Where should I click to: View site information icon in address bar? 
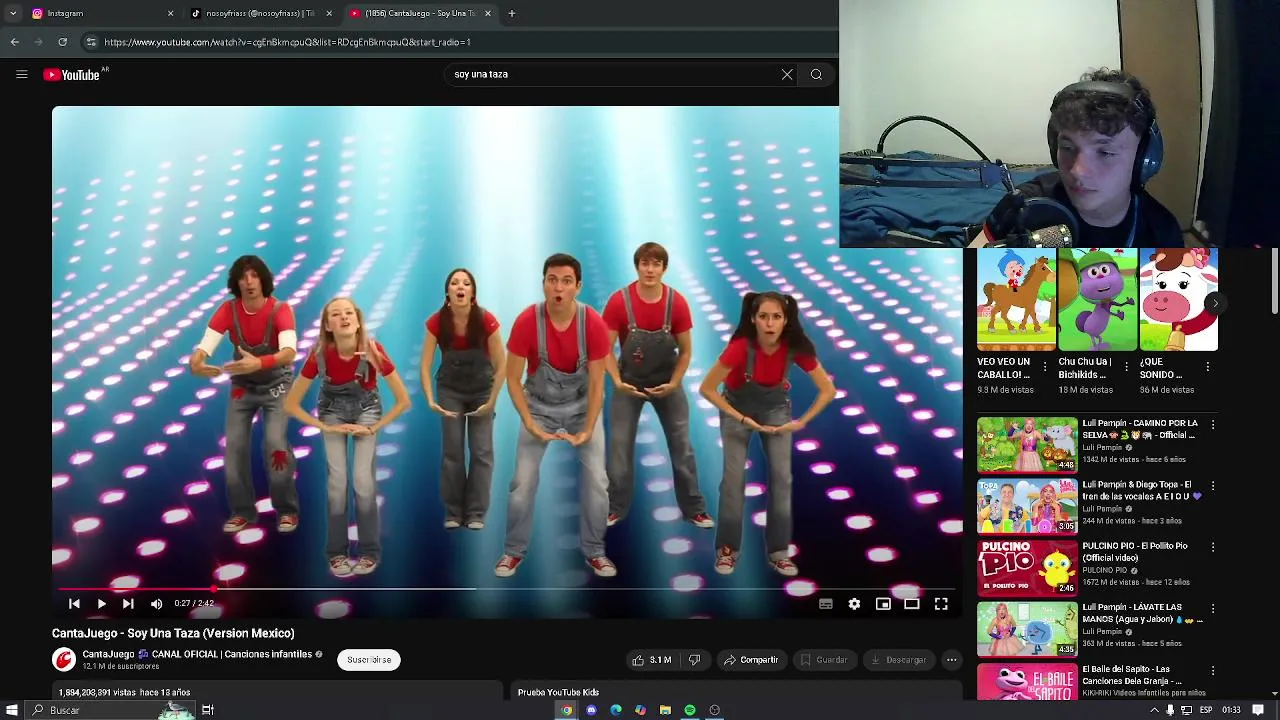[91, 42]
